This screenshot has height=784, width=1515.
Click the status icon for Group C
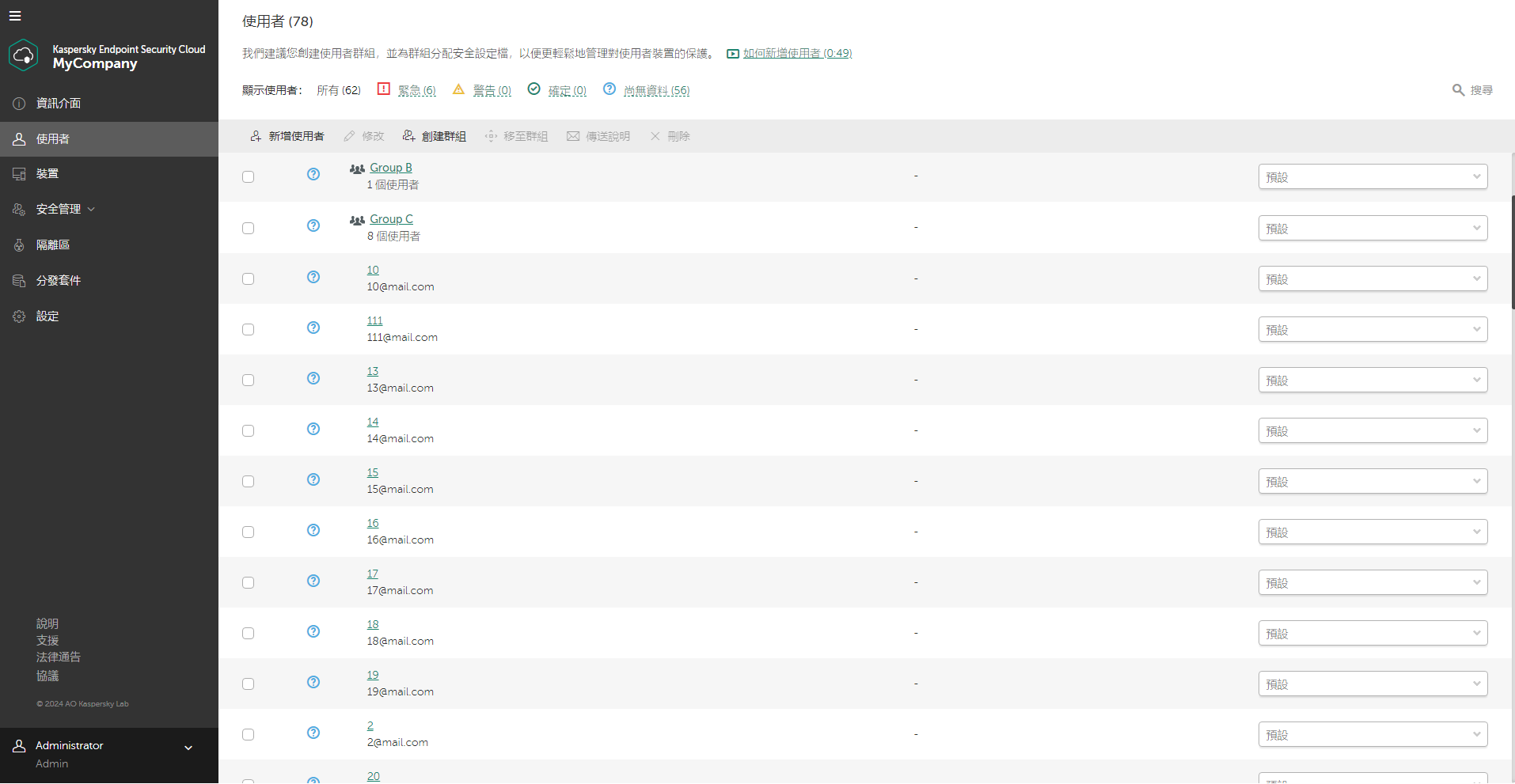point(313,225)
